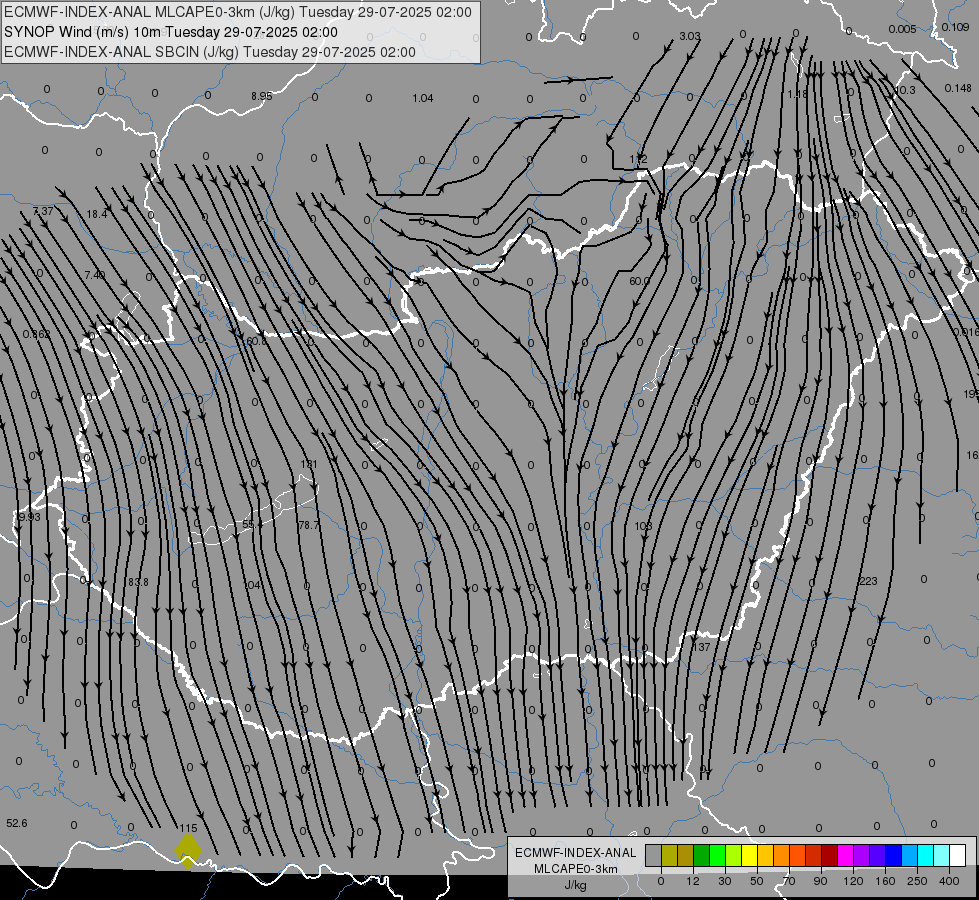Click the legend tick value 12
Viewport: 979px width, 900px height.
tap(692, 881)
